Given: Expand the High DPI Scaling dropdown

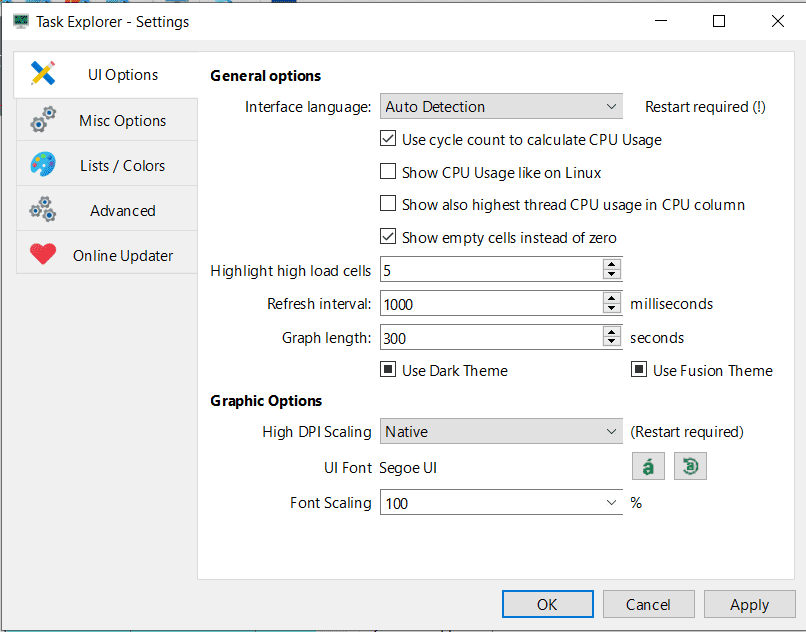Looking at the screenshot, I should click(501, 432).
